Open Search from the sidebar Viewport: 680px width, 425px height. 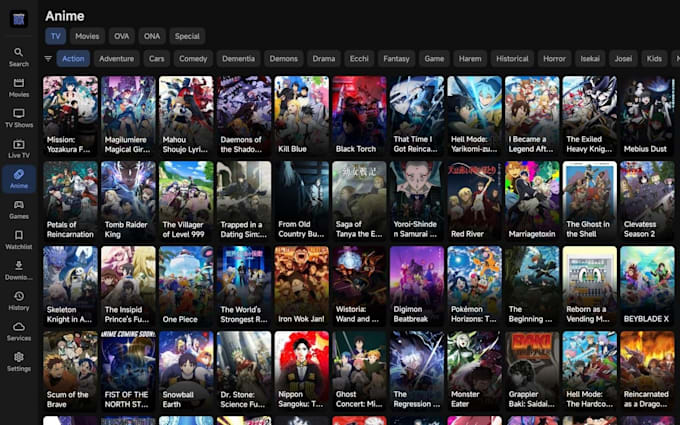(19, 57)
